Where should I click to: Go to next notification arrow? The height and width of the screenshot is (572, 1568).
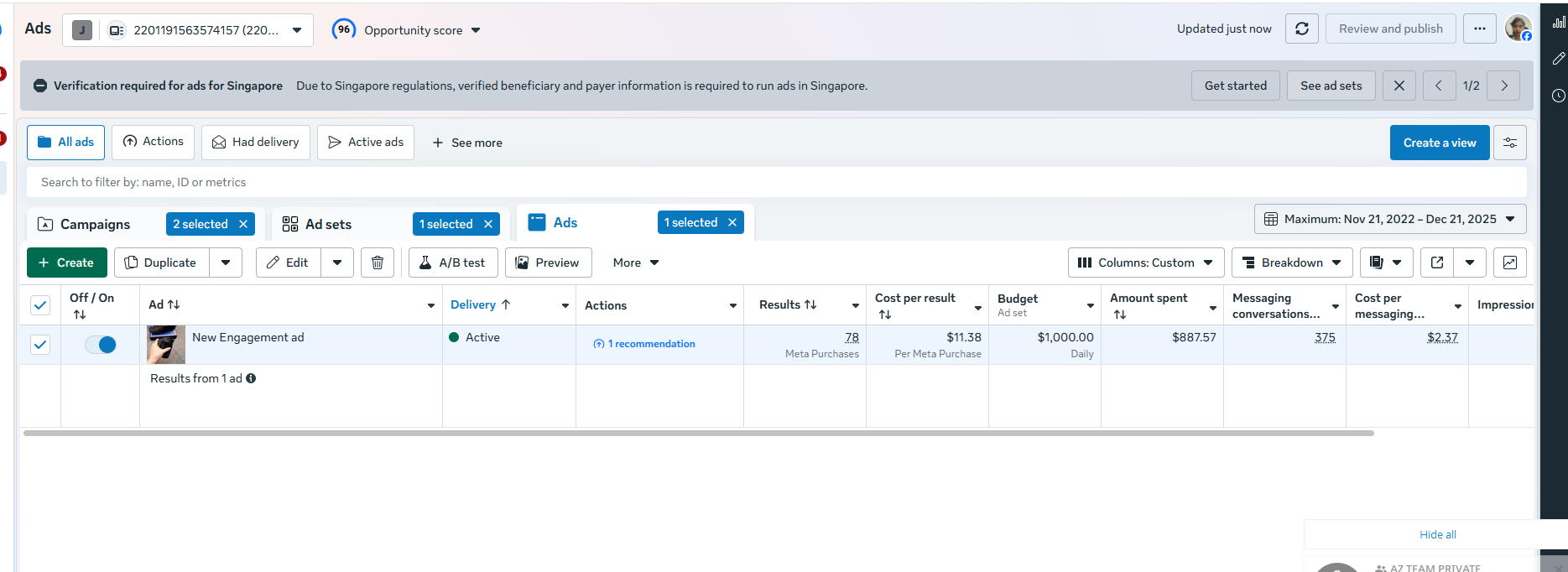tap(1503, 86)
